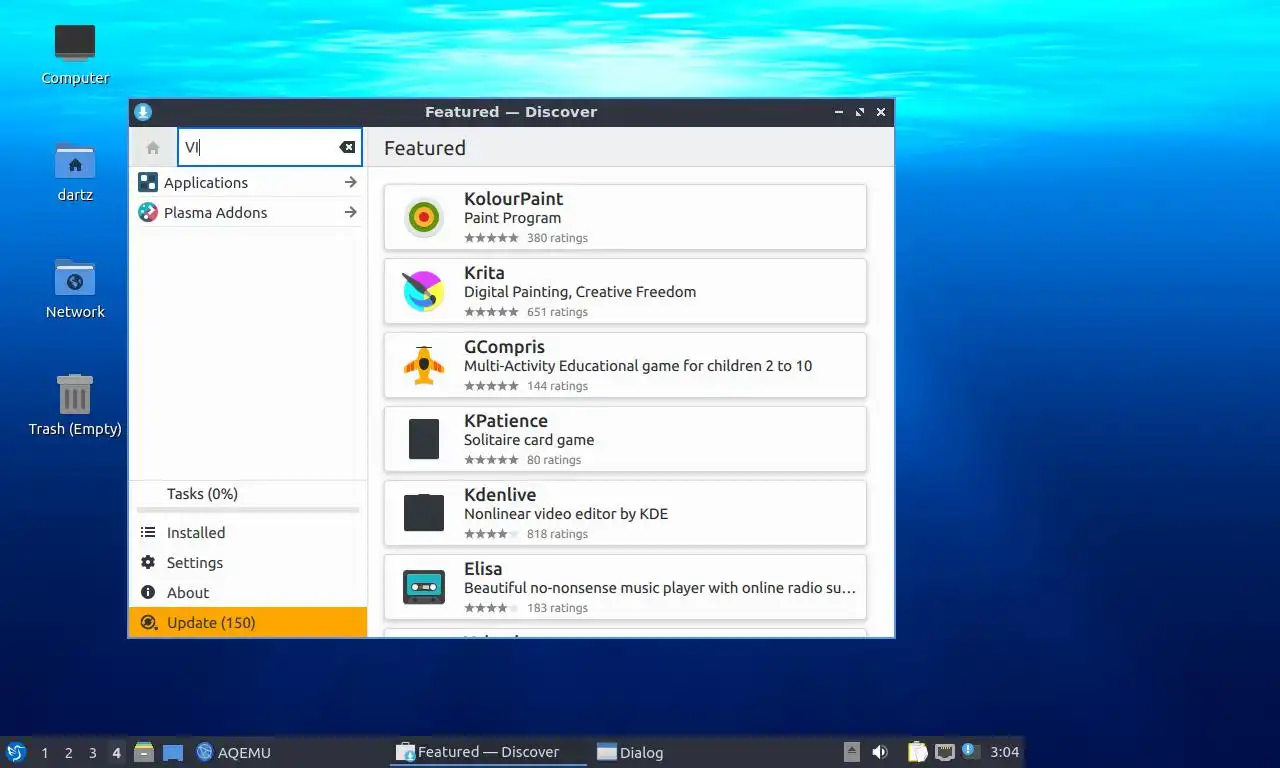Click the Krita app icon
1280x768 pixels.
coord(424,291)
